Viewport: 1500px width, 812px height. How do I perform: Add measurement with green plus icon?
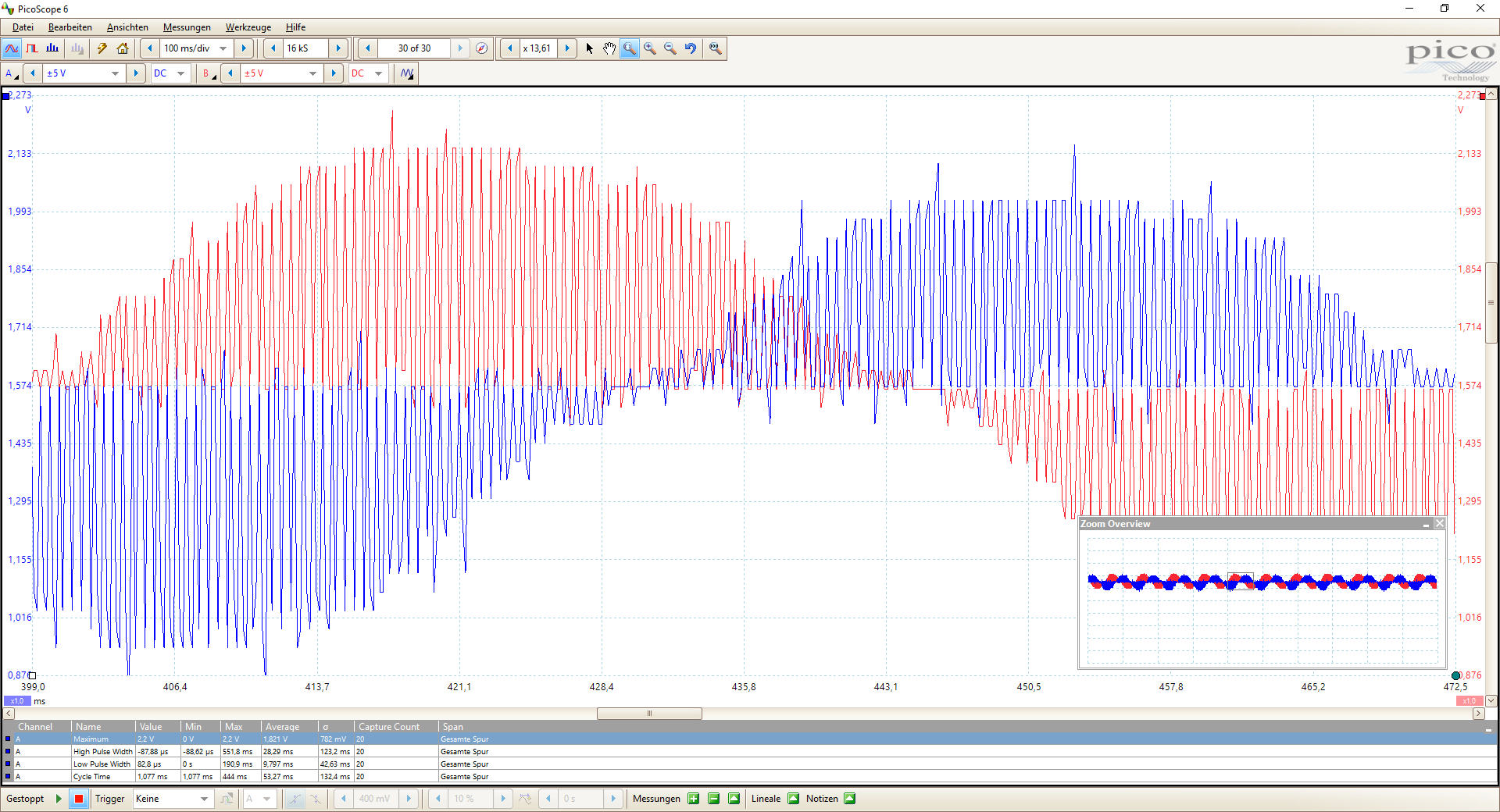(x=693, y=799)
